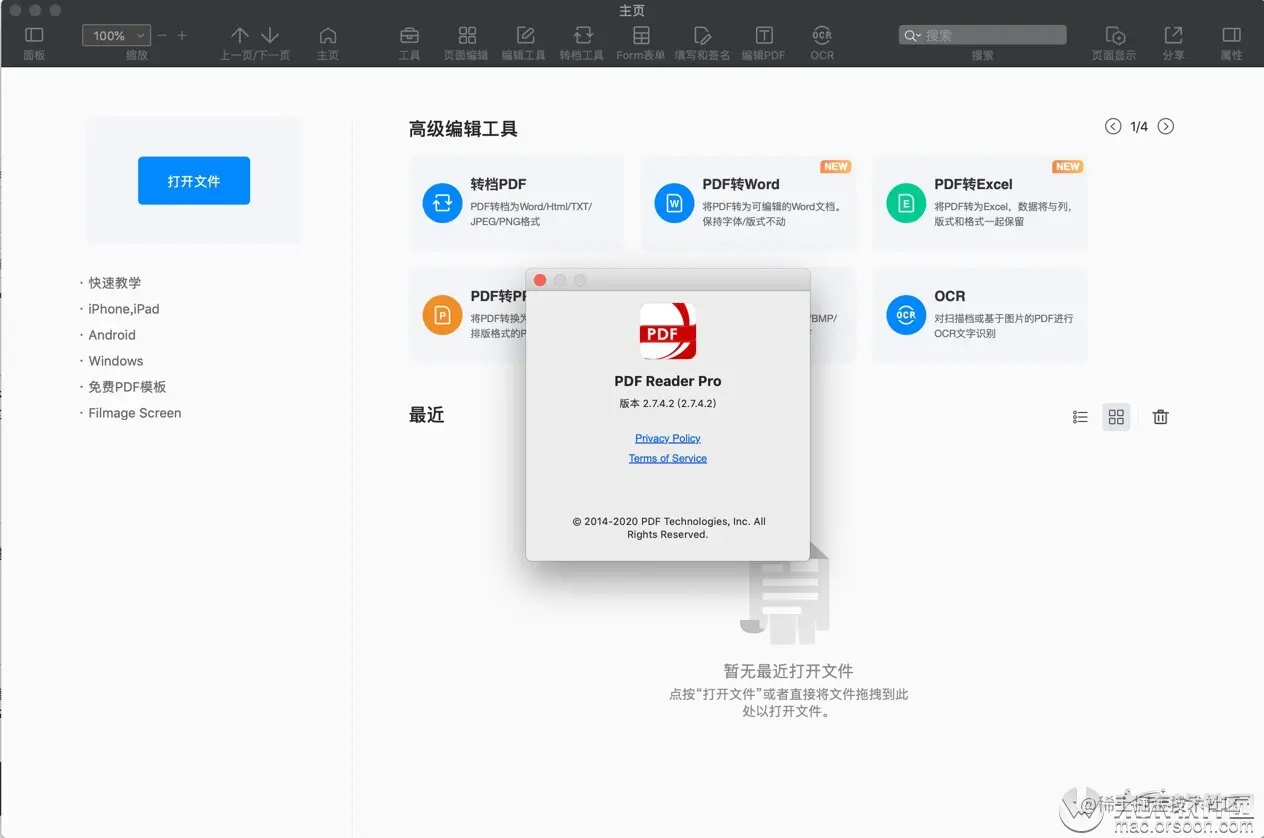Go to next tools page arrow

click(x=1165, y=126)
